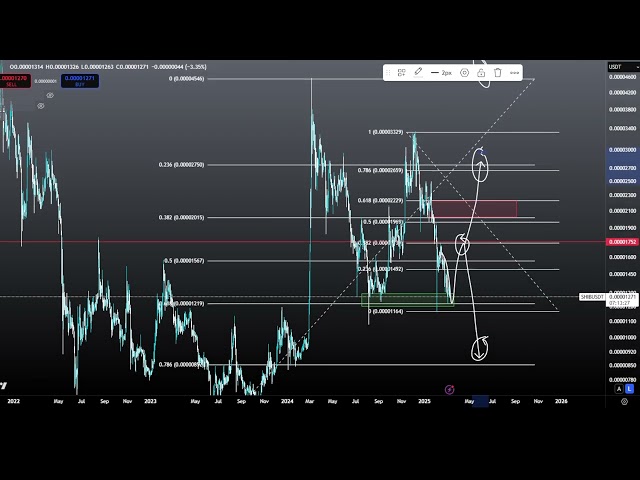Select the pencil line color tool
This screenshot has height=480, width=640.
(418, 73)
